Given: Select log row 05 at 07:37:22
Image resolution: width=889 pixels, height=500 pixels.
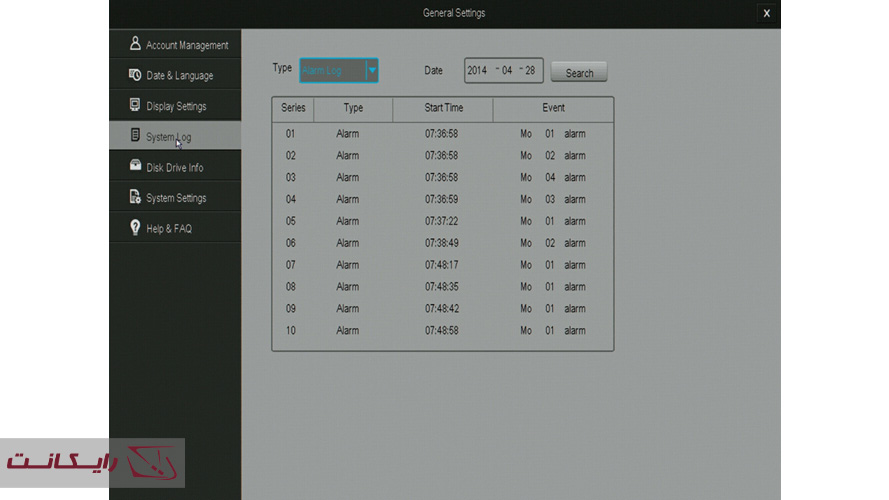Looking at the screenshot, I should coord(441,221).
